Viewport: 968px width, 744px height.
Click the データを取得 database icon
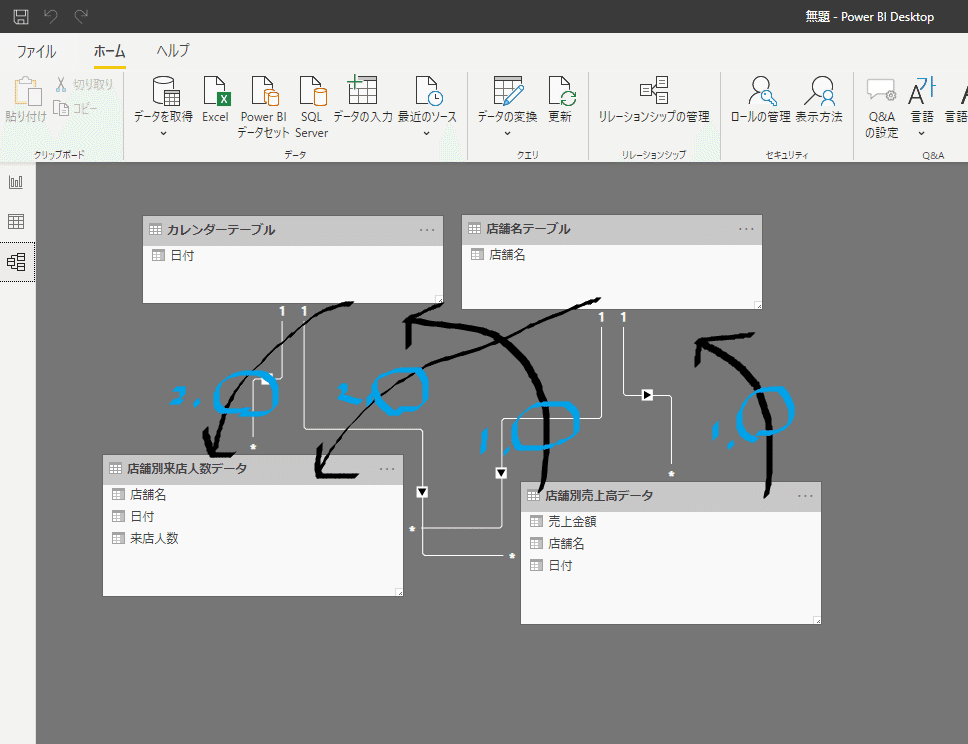click(165, 91)
